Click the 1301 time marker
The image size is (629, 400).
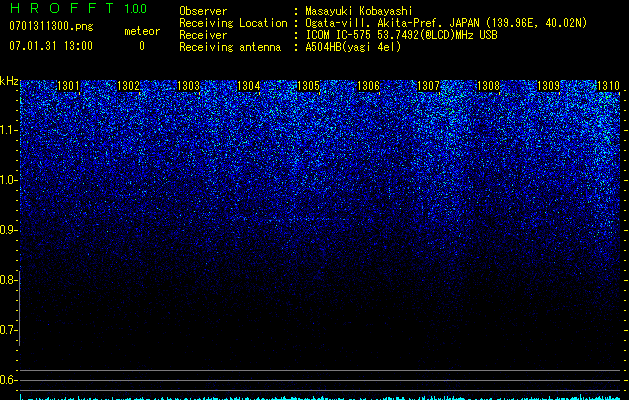coord(68,85)
